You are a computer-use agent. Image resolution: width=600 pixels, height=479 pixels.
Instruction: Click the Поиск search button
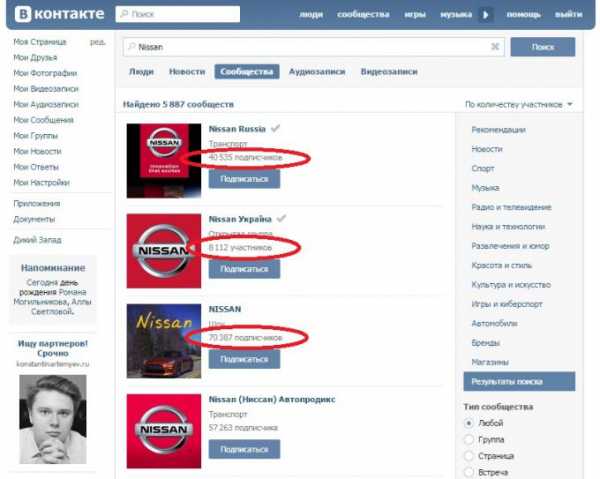click(x=543, y=47)
